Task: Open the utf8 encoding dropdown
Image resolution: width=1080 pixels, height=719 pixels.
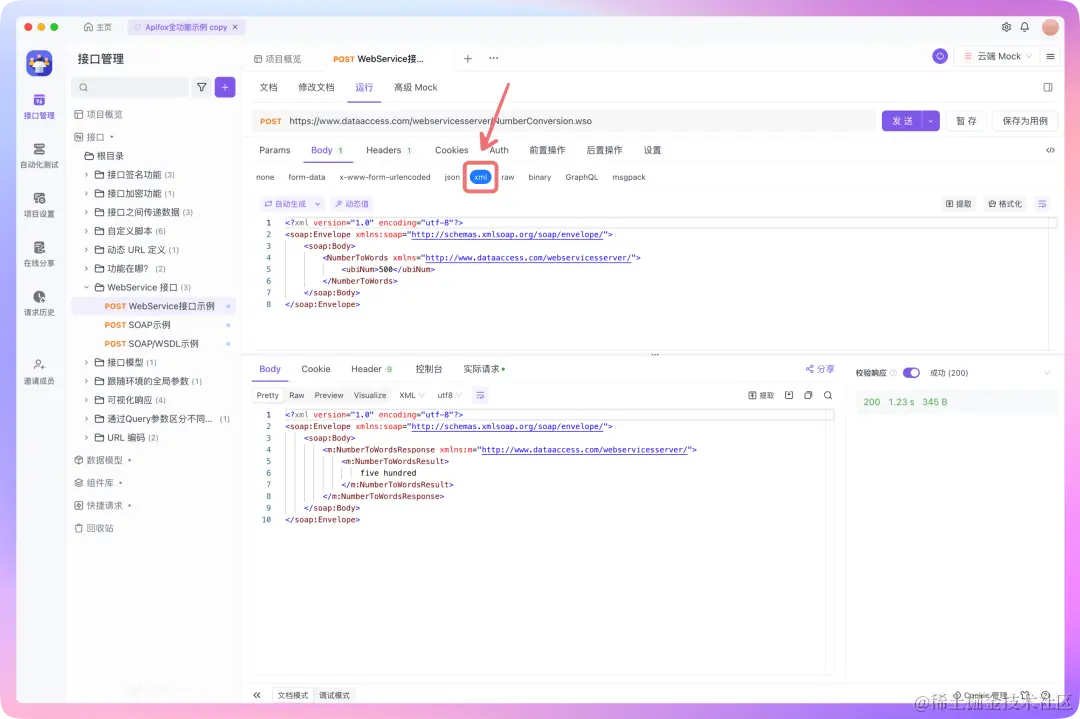Action: pos(449,395)
